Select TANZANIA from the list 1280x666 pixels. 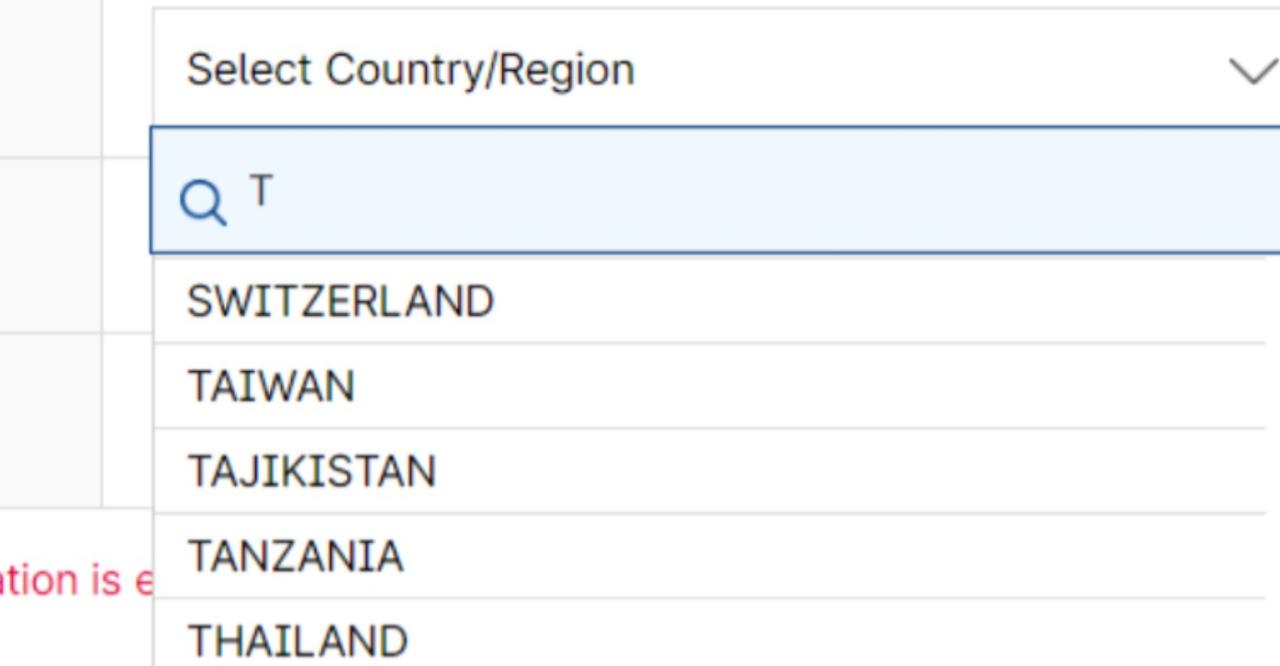tap(295, 556)
